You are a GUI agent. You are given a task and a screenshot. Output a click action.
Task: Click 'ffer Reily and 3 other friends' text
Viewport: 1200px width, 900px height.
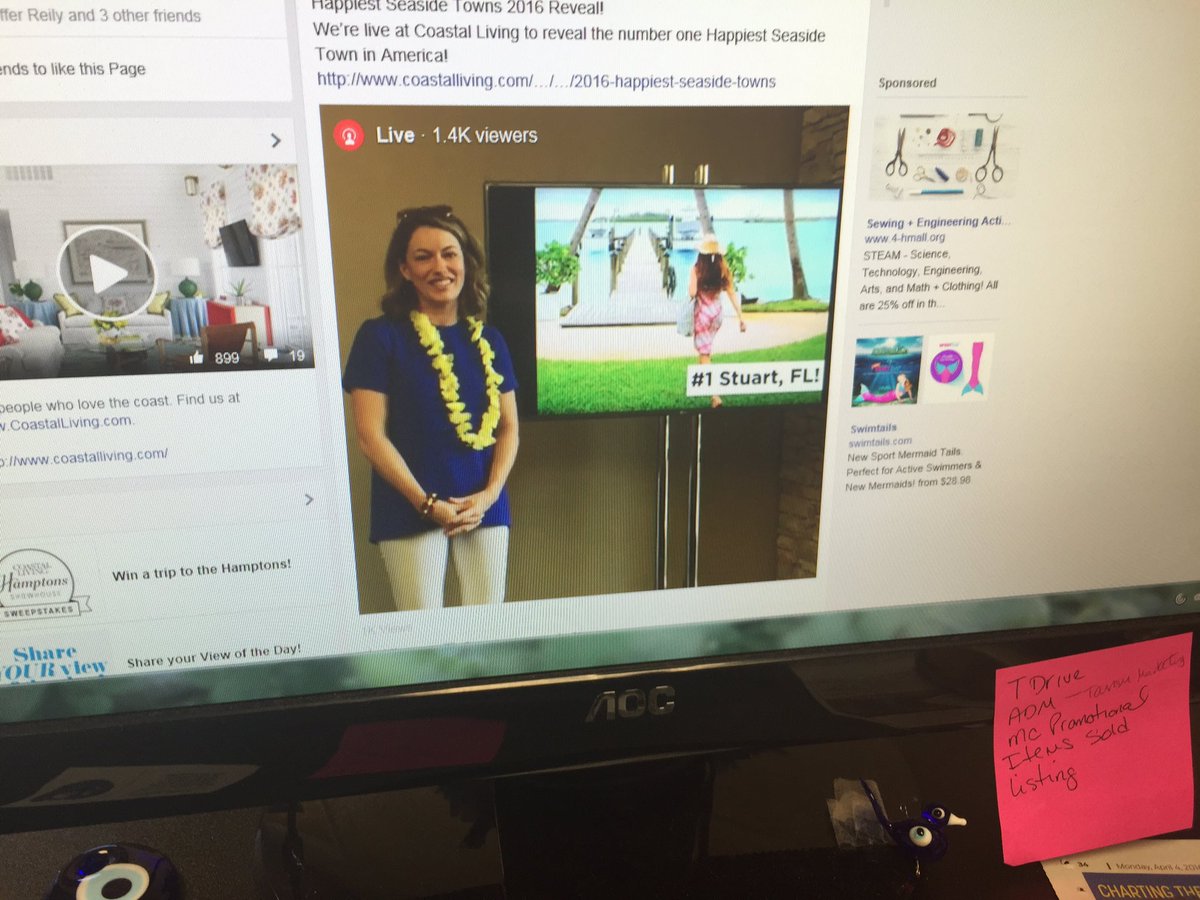(100, 16)
